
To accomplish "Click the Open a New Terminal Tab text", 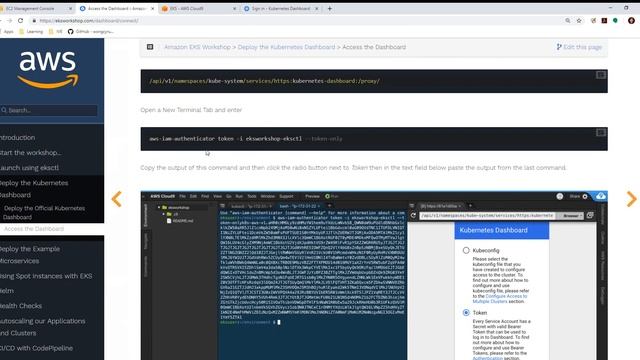I will (x=191, y=110).
